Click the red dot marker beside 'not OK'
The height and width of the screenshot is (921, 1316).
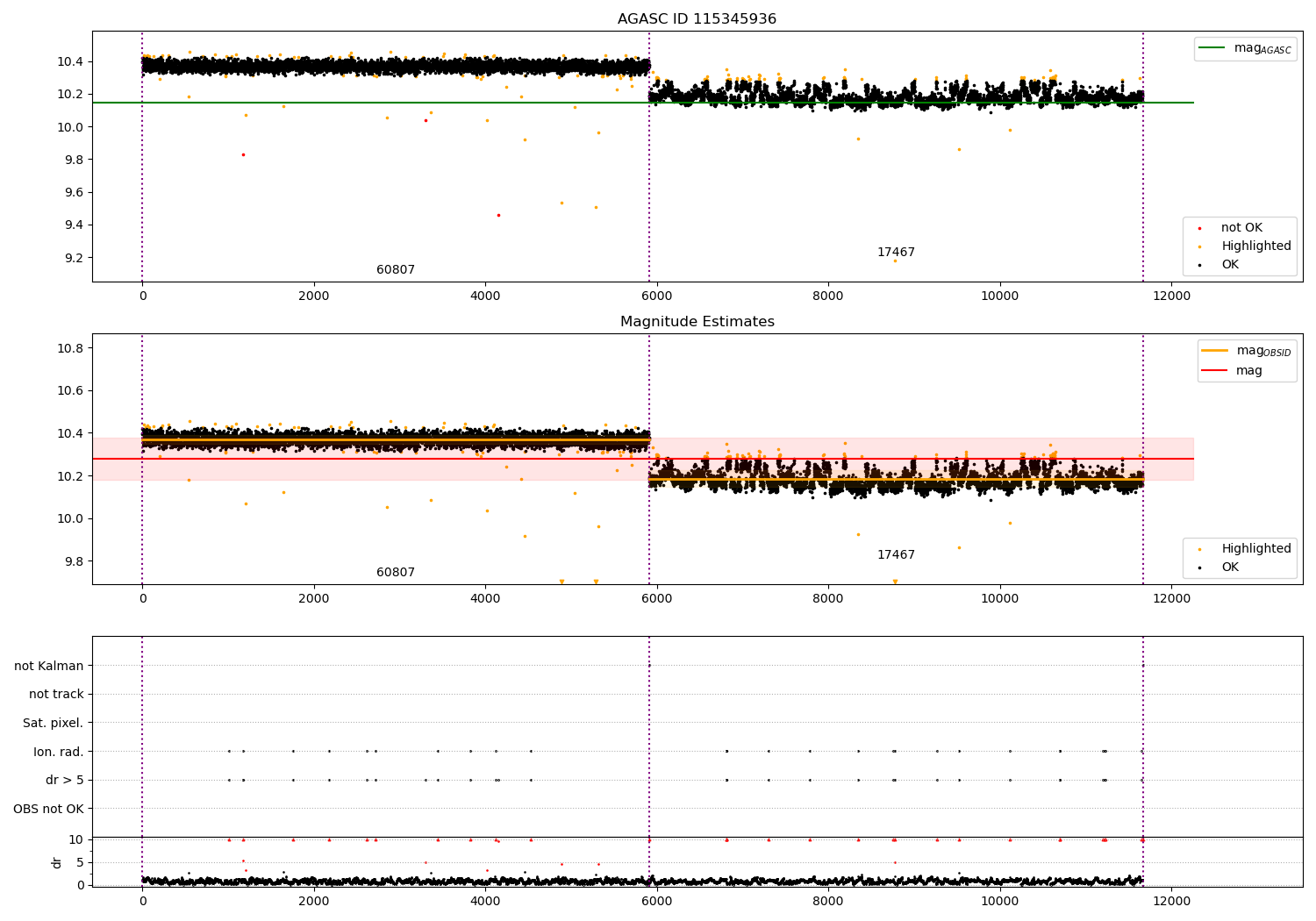1199,228
